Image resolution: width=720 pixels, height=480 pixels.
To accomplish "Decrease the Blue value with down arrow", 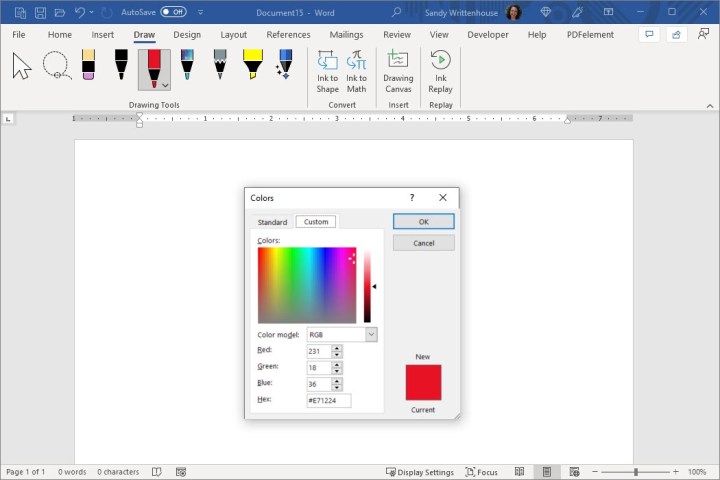I will 337,387.
